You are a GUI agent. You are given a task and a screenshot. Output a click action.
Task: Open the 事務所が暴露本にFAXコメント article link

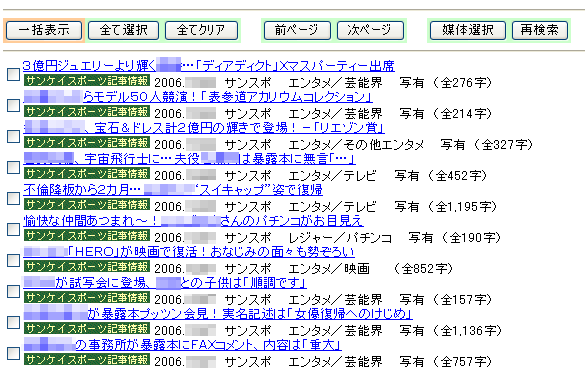pos(182,345)
